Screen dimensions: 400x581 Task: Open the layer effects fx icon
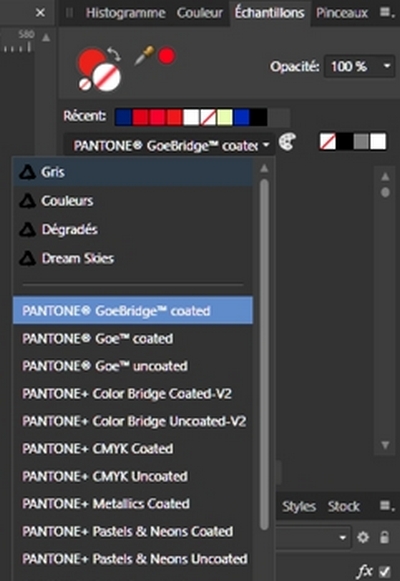click(x=365, y=571)
